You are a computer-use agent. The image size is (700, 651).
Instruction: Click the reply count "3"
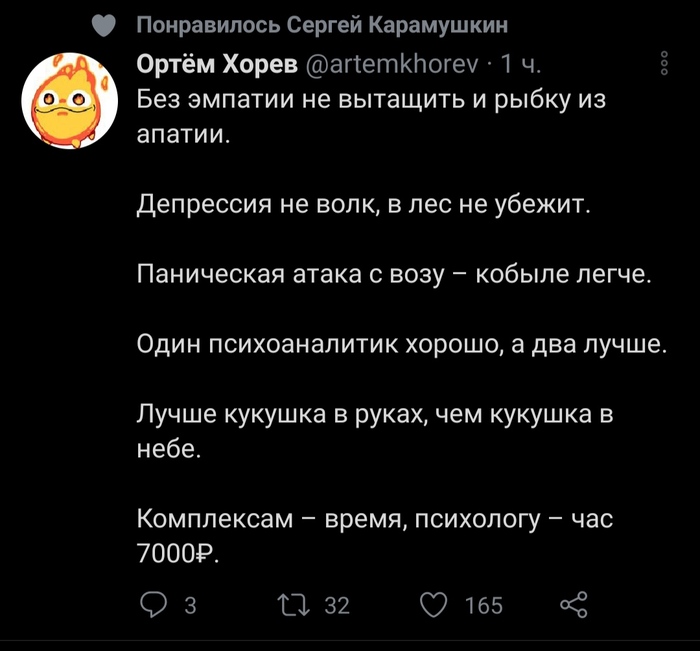pyautogui.click(x=190, y=606)
